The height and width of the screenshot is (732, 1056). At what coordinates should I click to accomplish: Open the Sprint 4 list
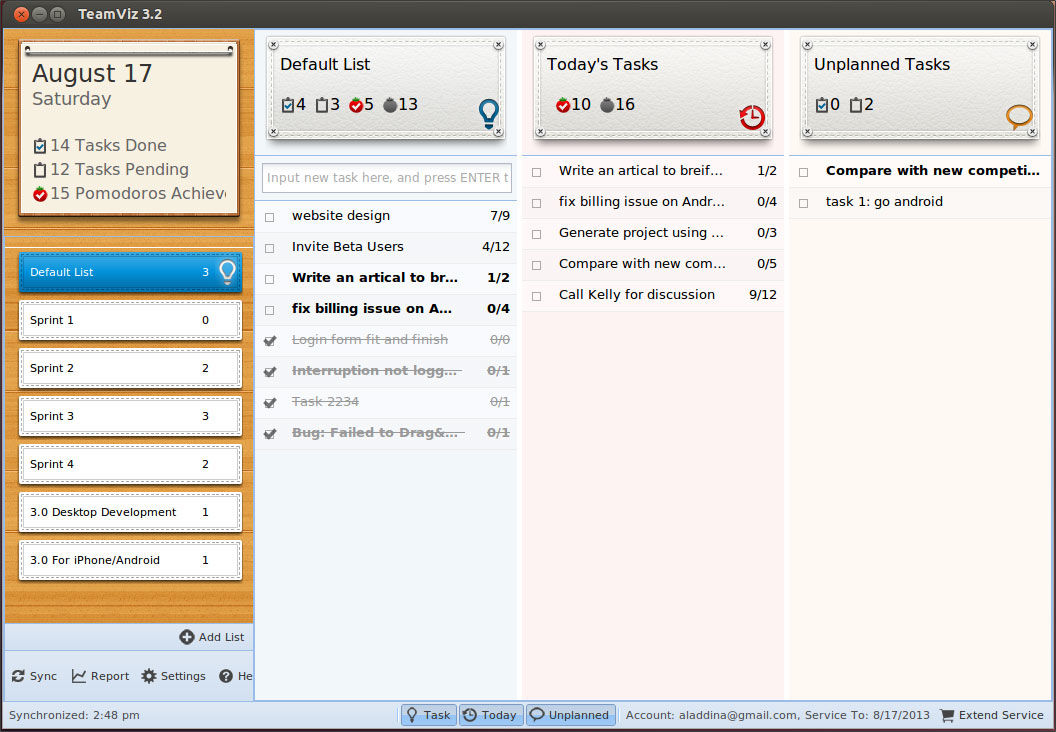(x=130, y=464)
